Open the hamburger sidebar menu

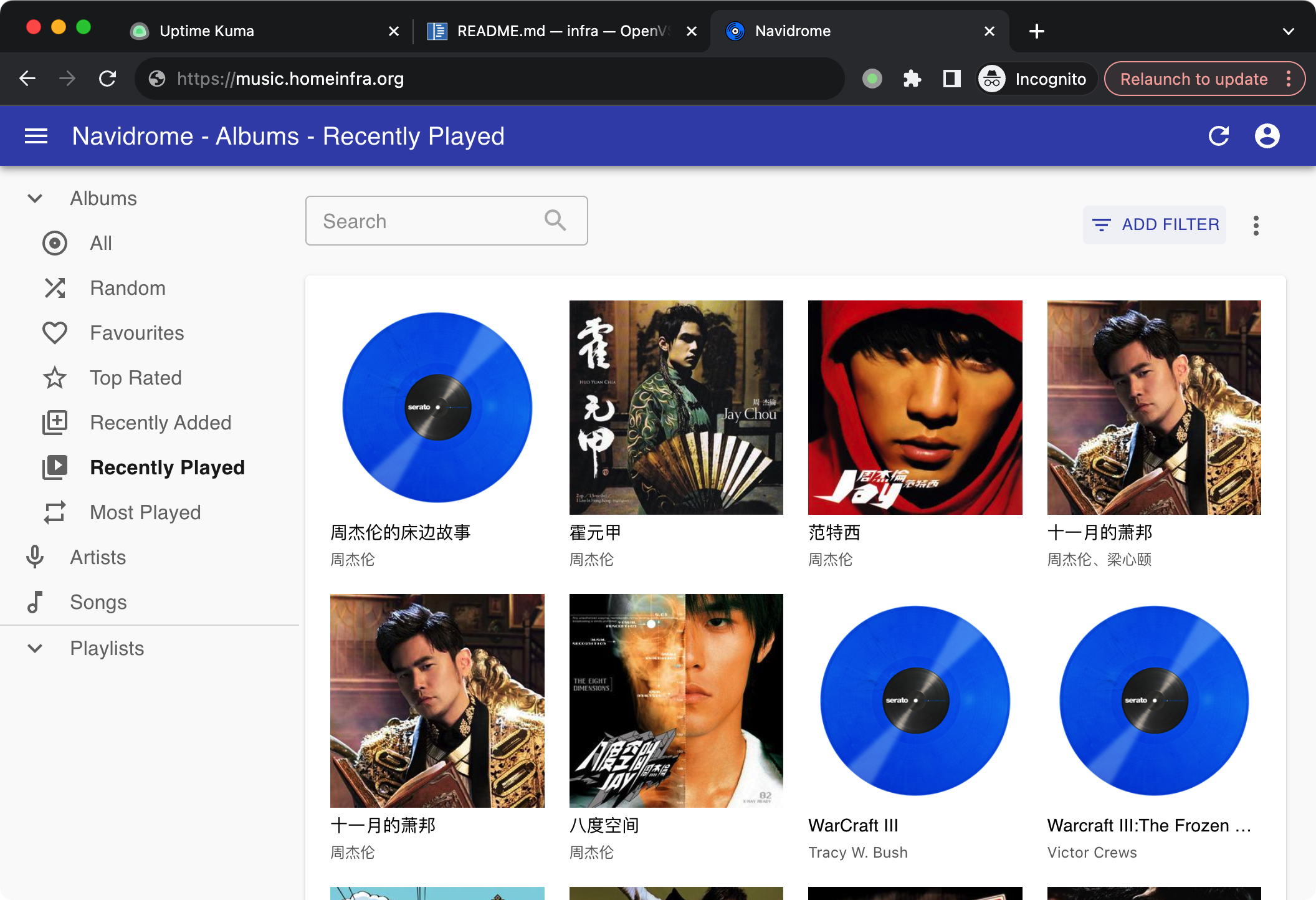click(36, 136)
